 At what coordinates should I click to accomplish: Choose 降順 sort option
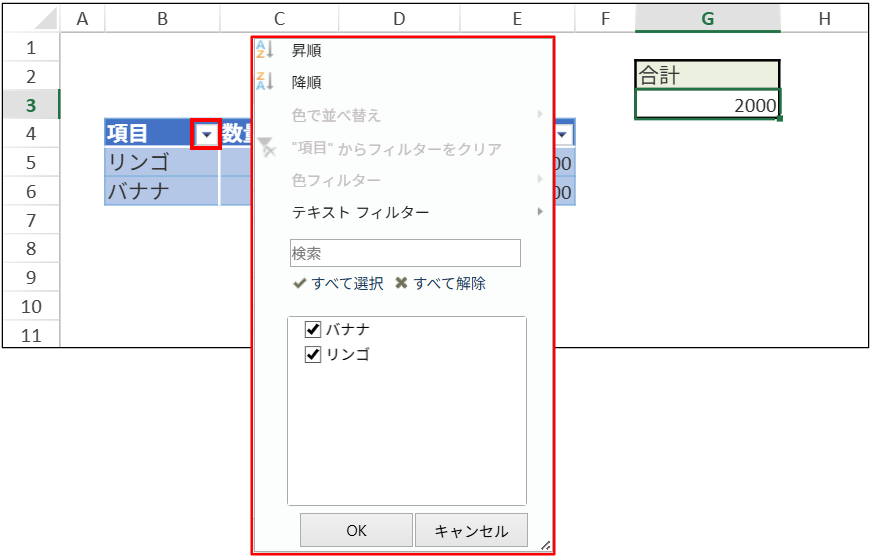306,83
